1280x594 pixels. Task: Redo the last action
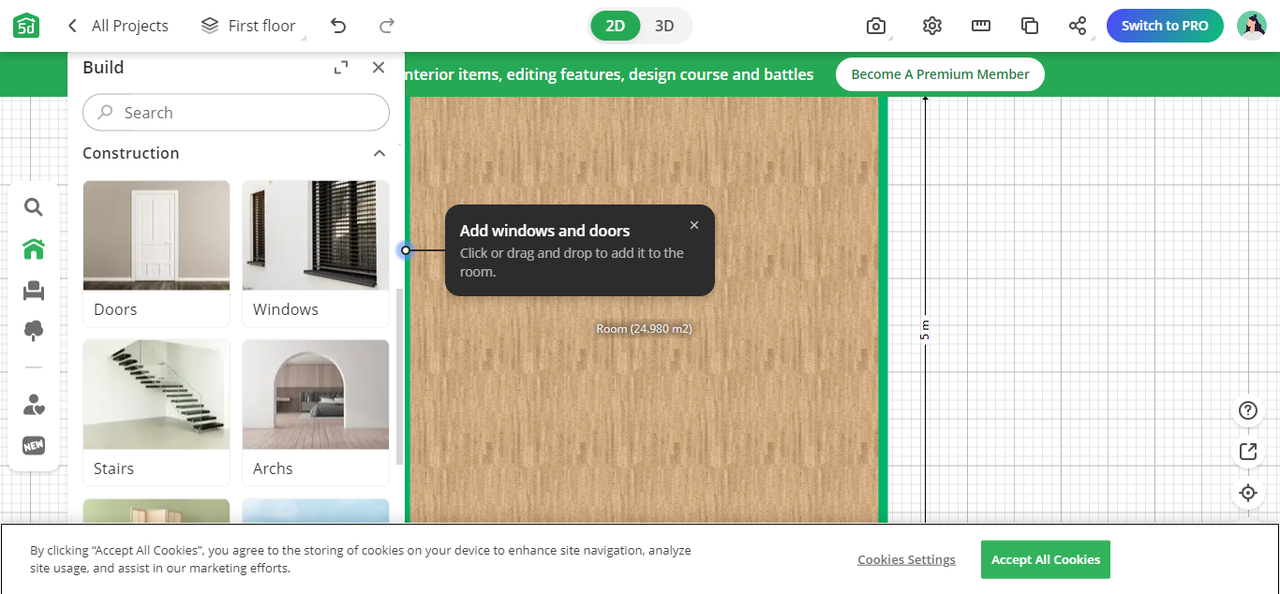[387, 26]
